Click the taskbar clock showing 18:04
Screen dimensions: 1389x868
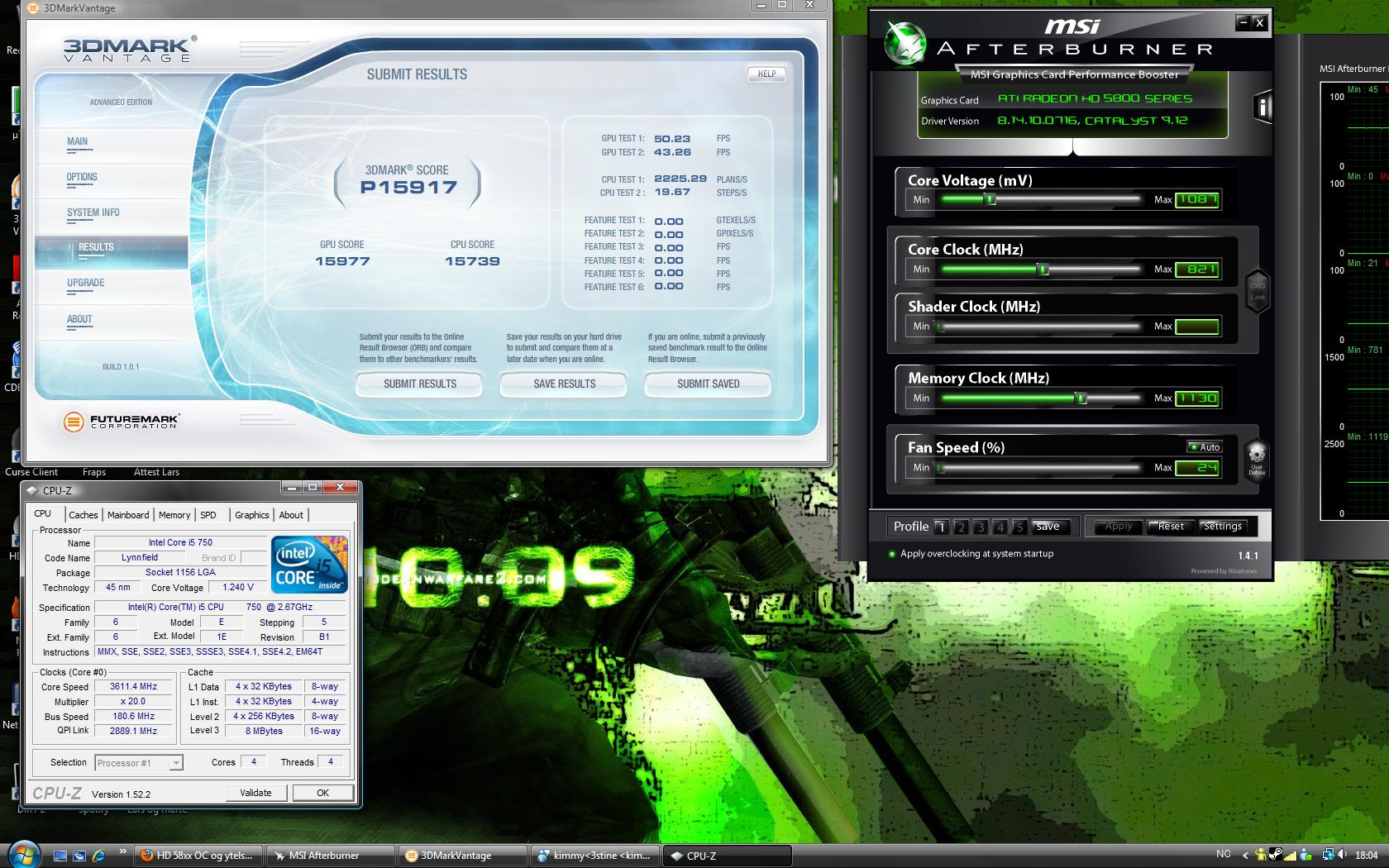(x=1367, y=855)
